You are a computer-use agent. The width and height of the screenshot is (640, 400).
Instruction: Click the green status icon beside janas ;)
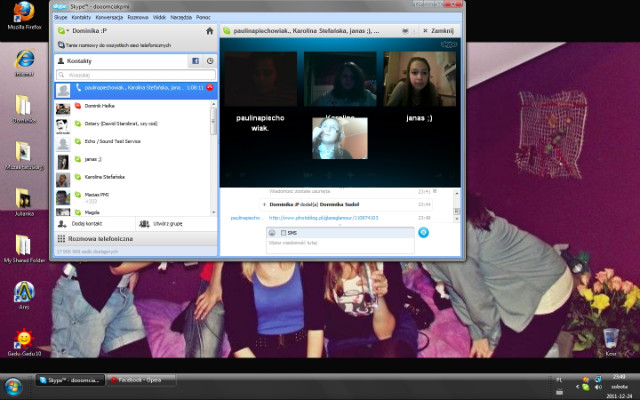(x=78, y=159)
